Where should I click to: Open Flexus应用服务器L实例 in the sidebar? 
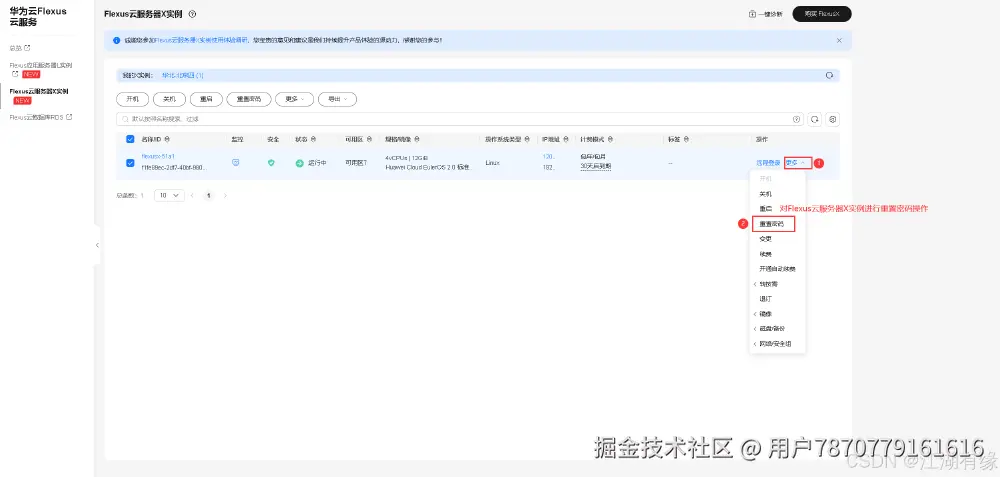[x=41, y=66]
